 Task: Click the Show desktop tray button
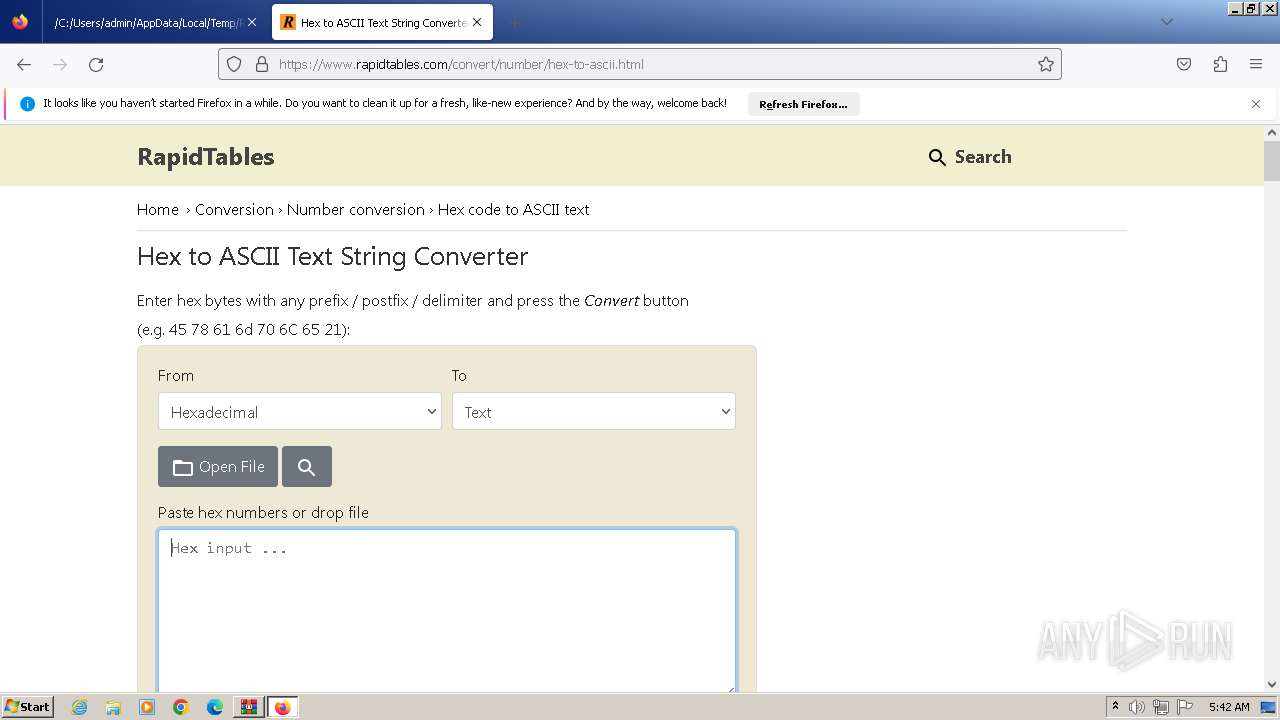[1269, 707]
